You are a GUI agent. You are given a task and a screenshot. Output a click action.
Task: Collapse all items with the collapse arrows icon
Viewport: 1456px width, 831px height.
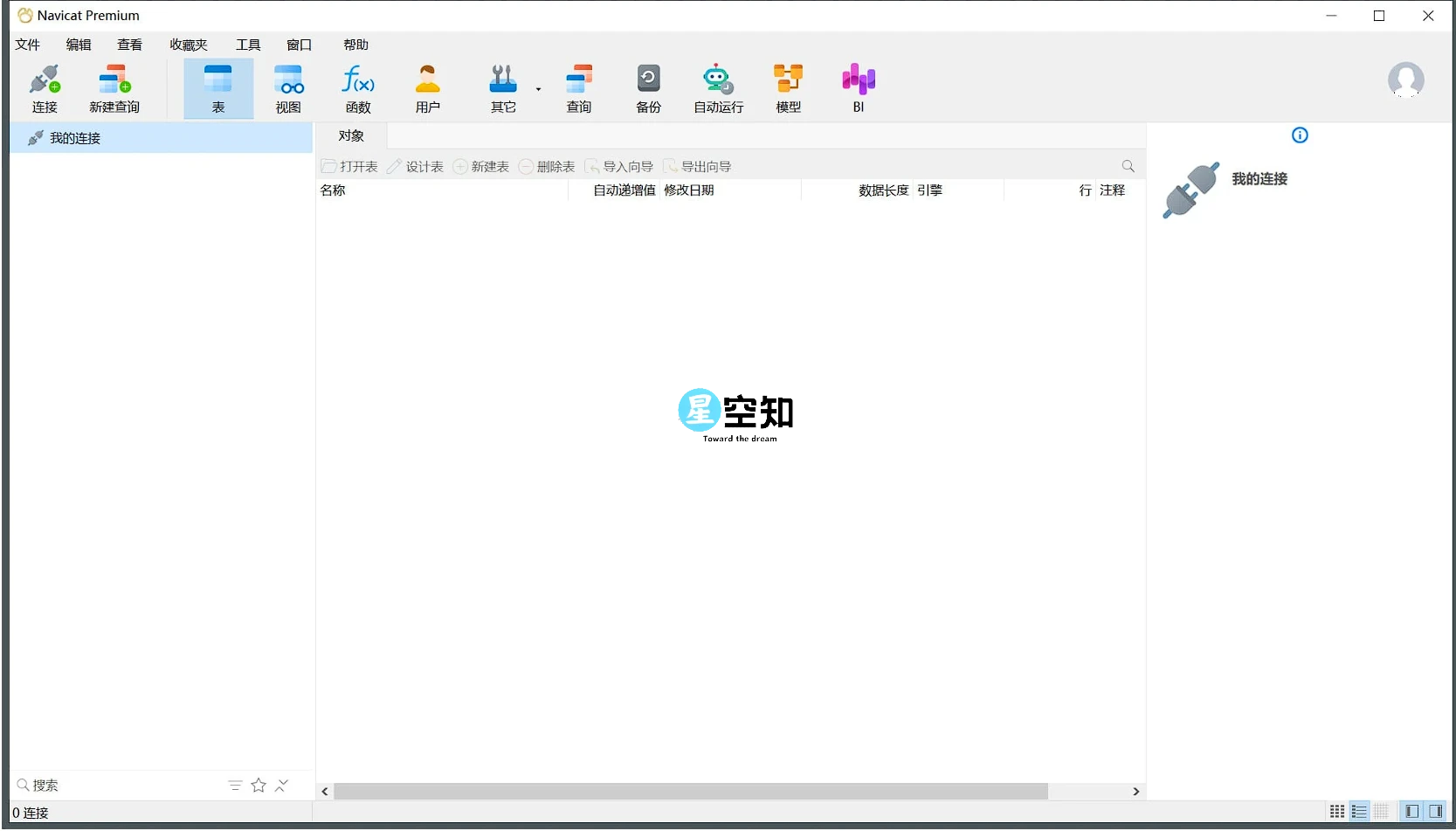(281, 785)
